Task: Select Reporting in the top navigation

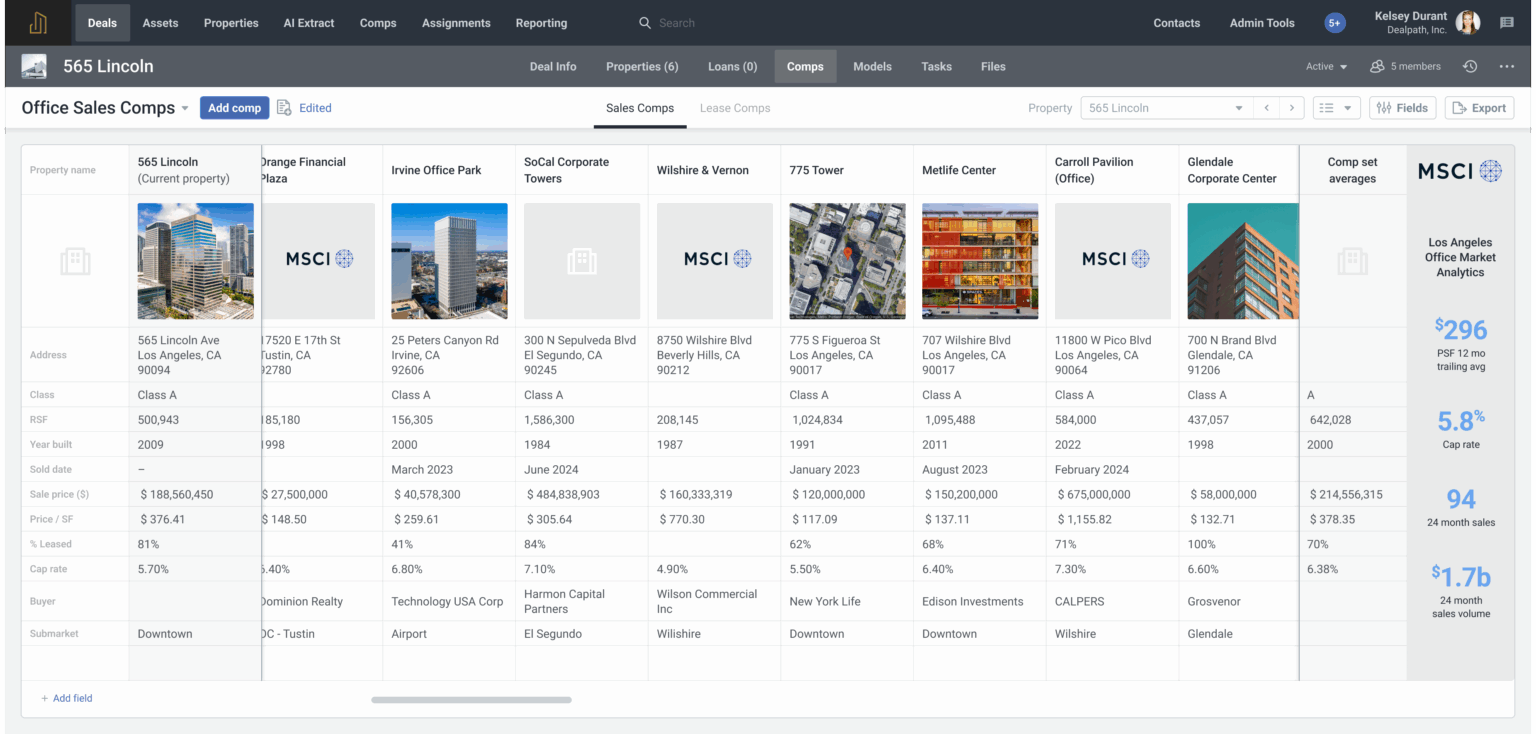Action: tap(541, 23)
